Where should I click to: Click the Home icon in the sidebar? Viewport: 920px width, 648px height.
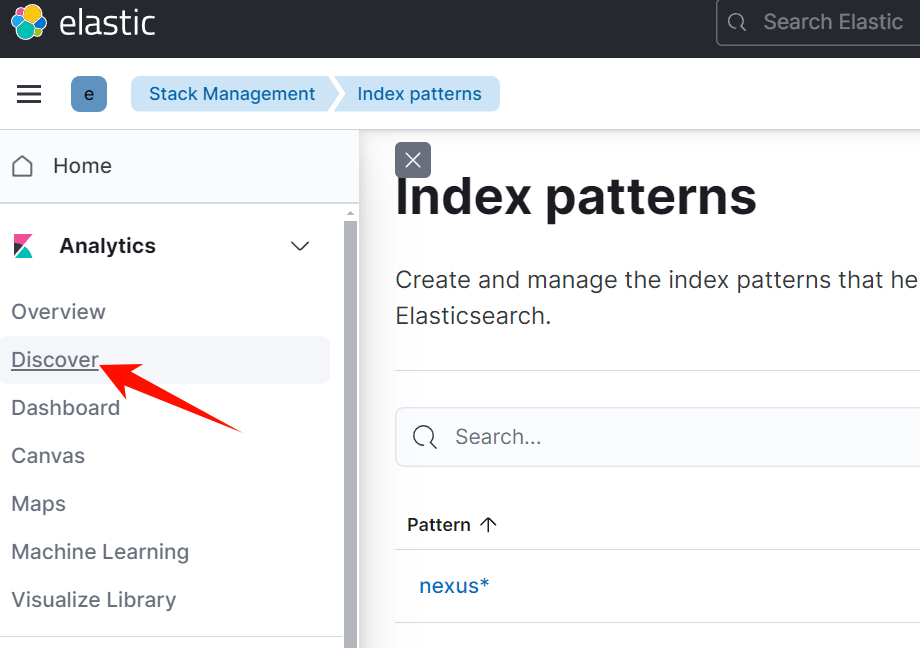22,166
